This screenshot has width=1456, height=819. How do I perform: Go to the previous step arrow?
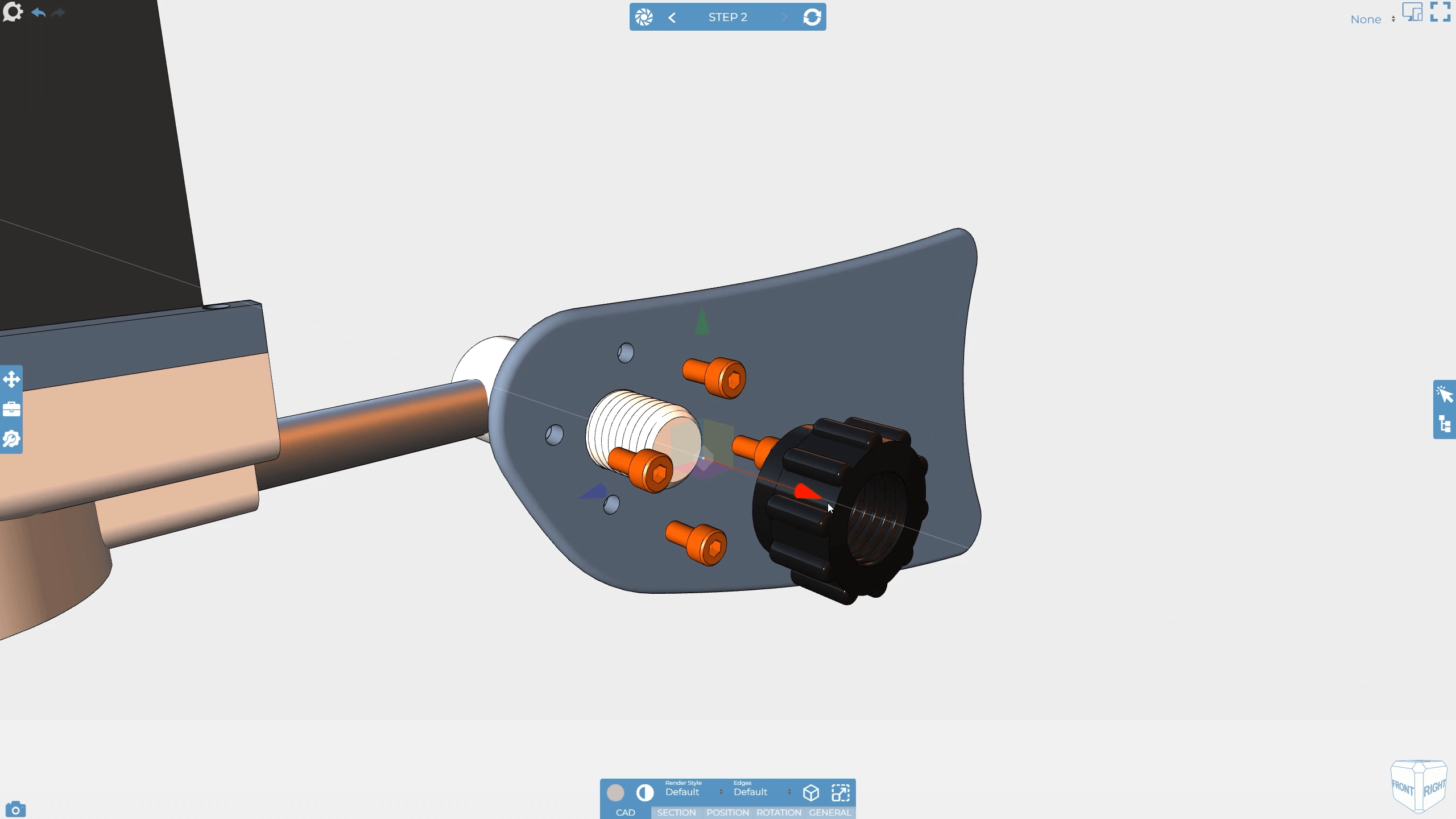672,18
